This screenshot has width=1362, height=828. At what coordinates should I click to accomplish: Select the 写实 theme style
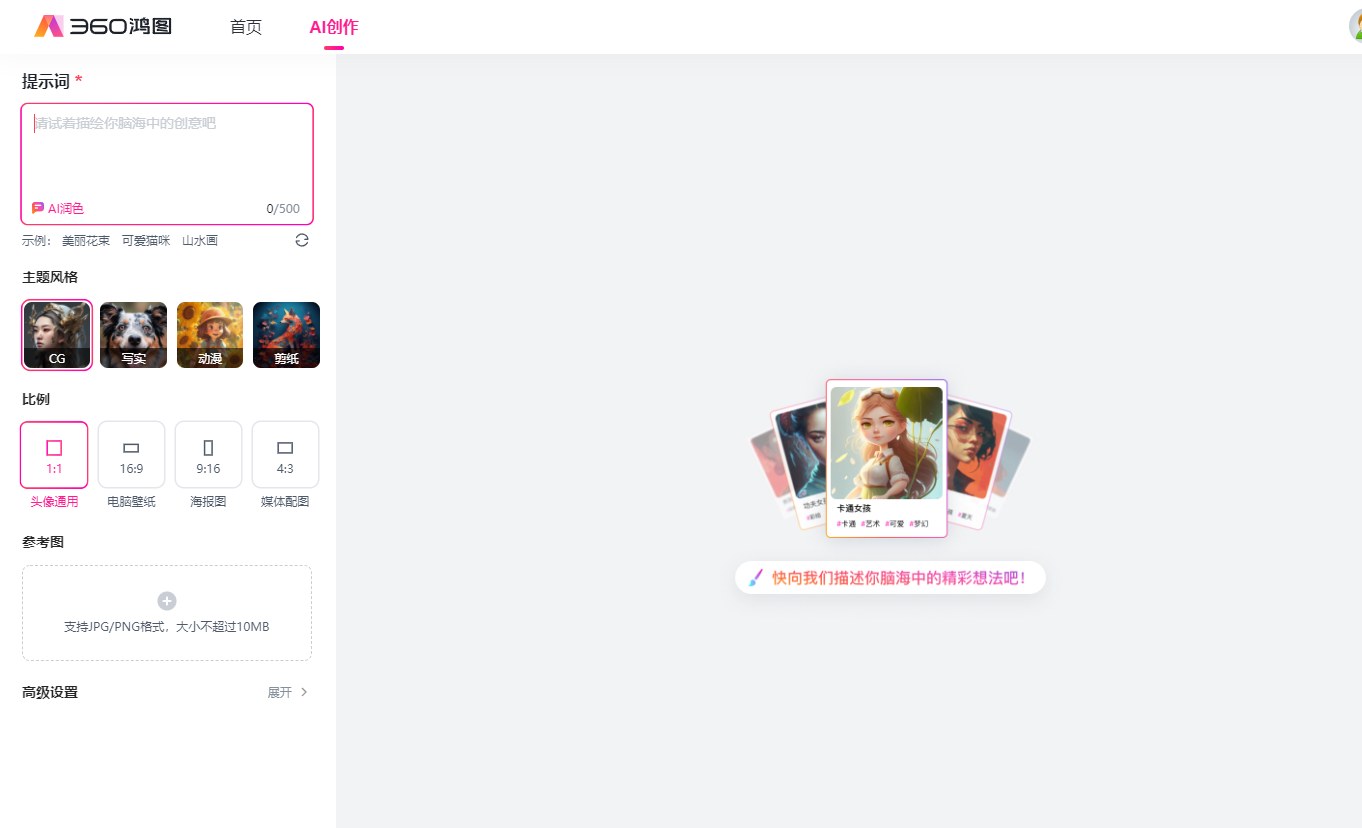click(x=133, y=335)
